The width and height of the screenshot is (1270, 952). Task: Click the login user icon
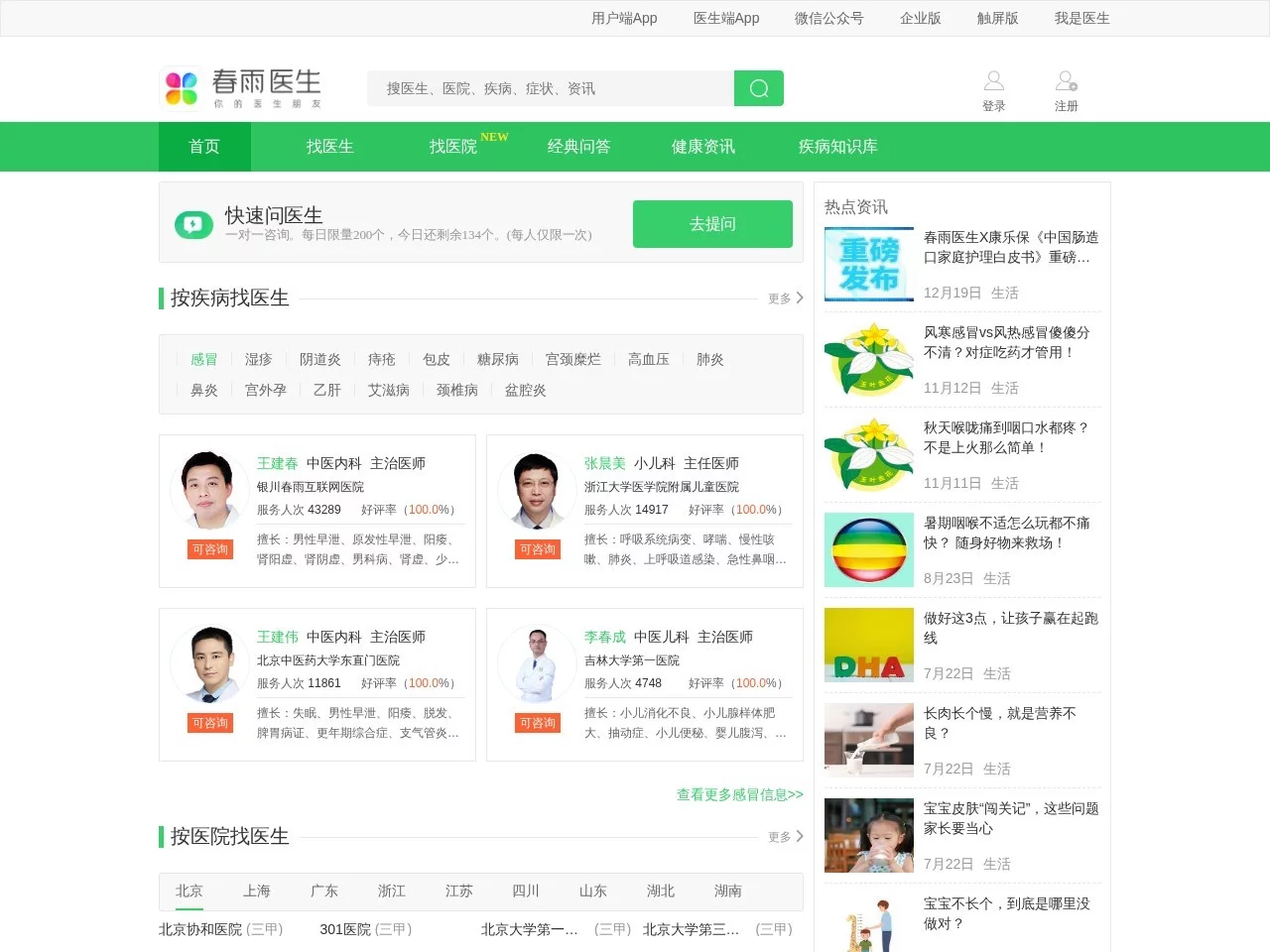(993, 81)
